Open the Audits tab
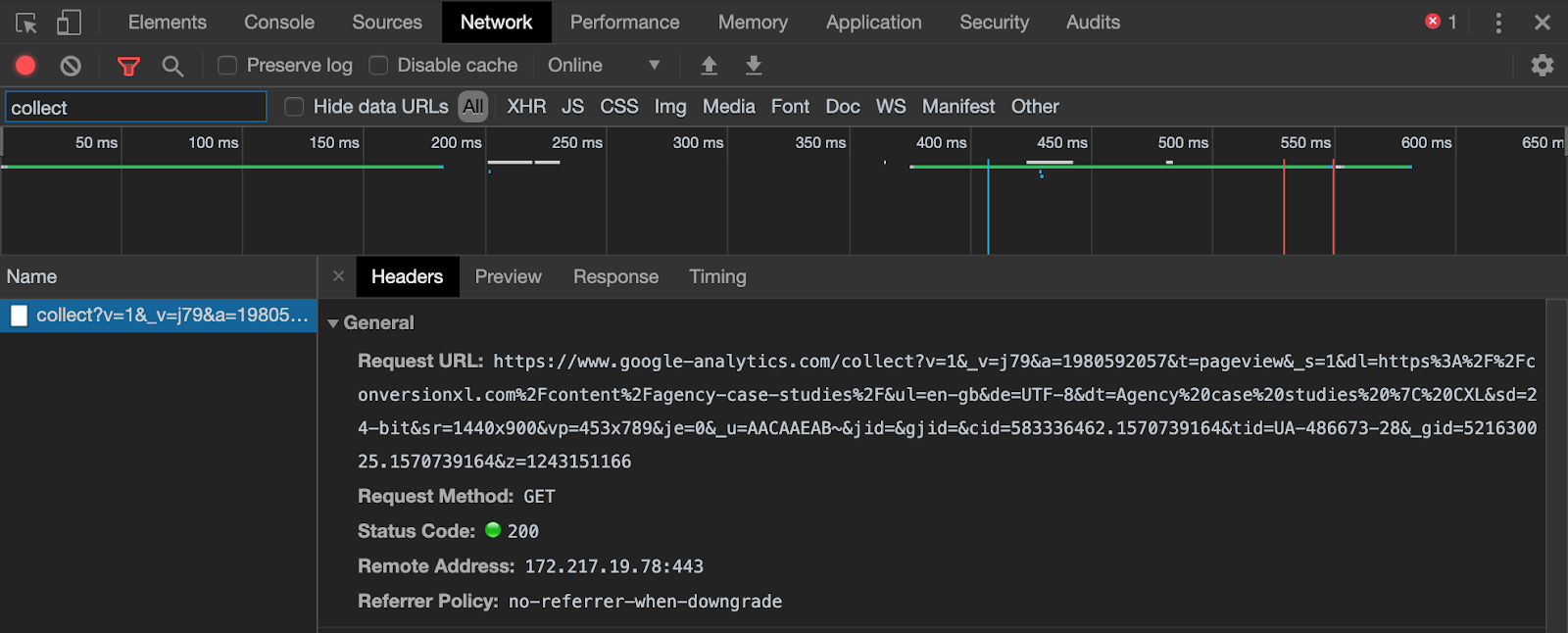This screenshot has height=633, width=1568. click(x=1093, y=23)
